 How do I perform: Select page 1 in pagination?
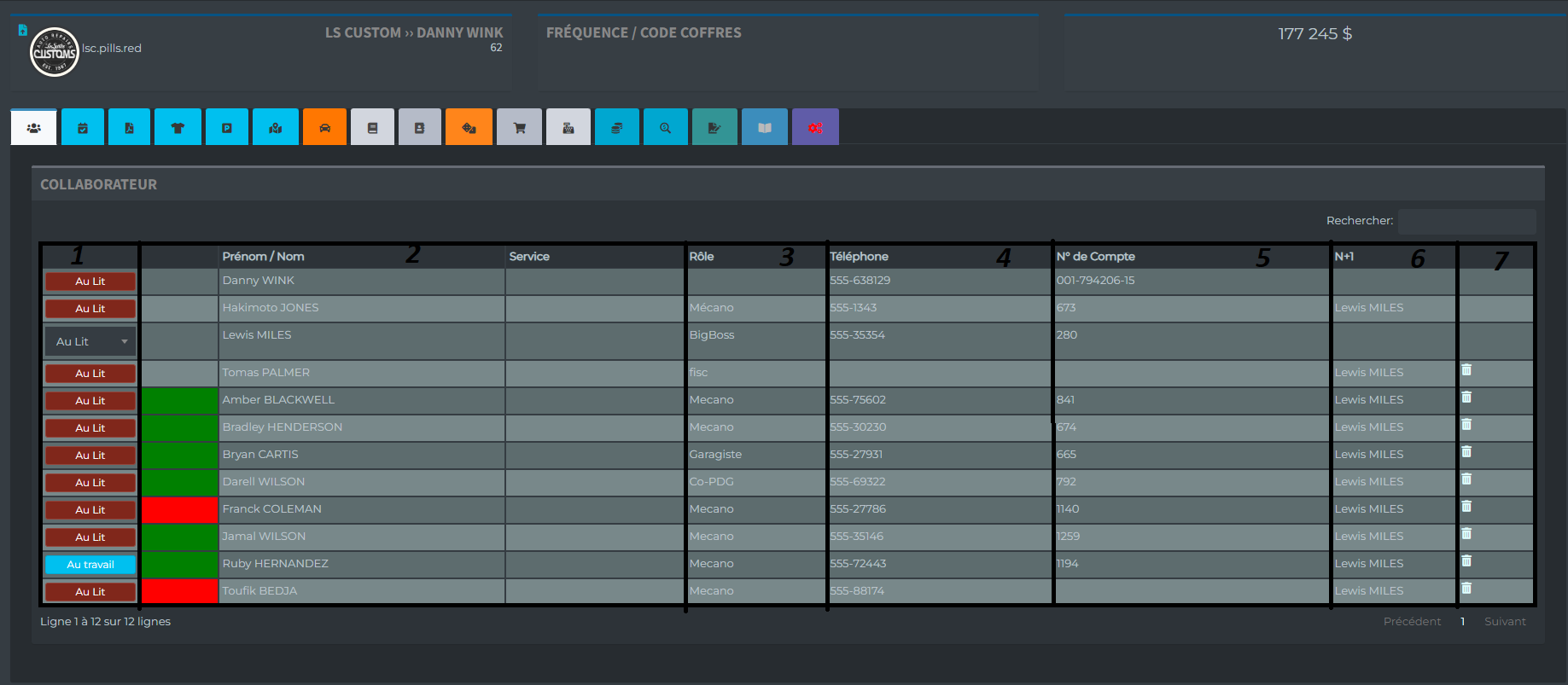click(1462, 622)
